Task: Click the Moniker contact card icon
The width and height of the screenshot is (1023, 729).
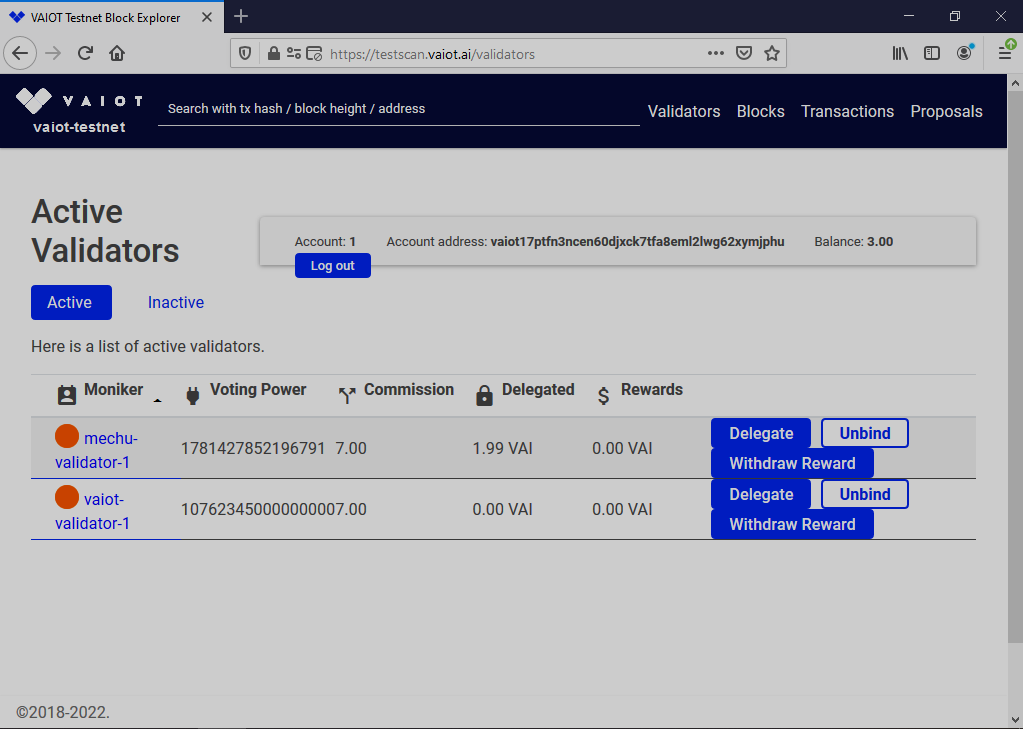Action: [x=67, y=395]
